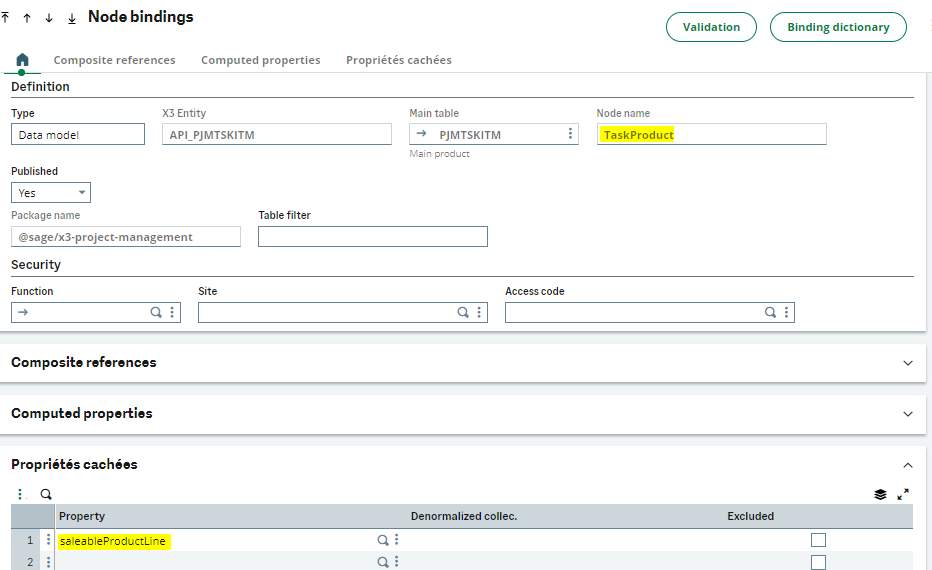Open saleableProductLine cell actions menu
Screen dimensions: 932x570
[396, 540]
